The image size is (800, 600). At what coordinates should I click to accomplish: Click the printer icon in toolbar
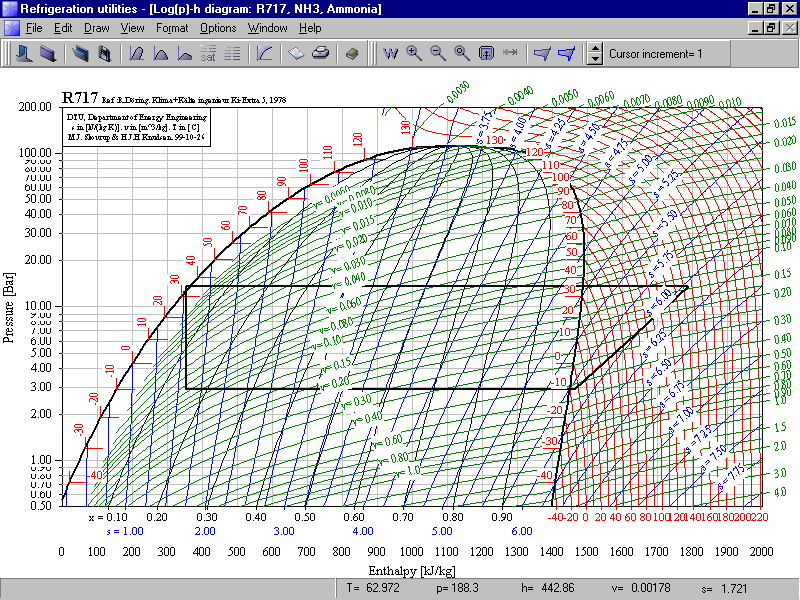click(x=320, y=54)
